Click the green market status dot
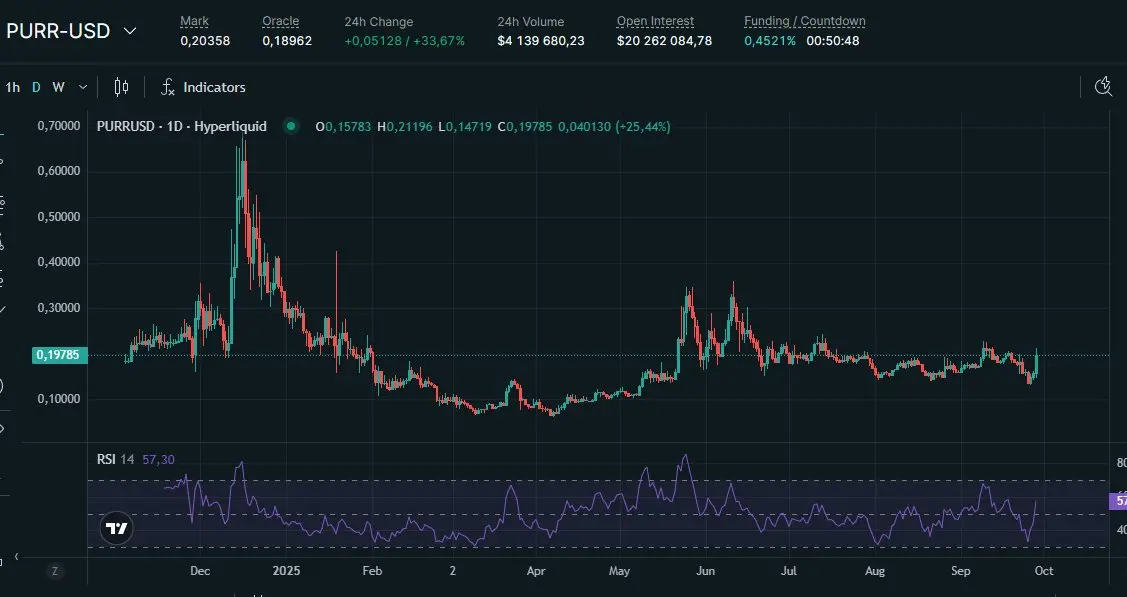This screenshot has width=1127, height=597. tap(290, 126)
